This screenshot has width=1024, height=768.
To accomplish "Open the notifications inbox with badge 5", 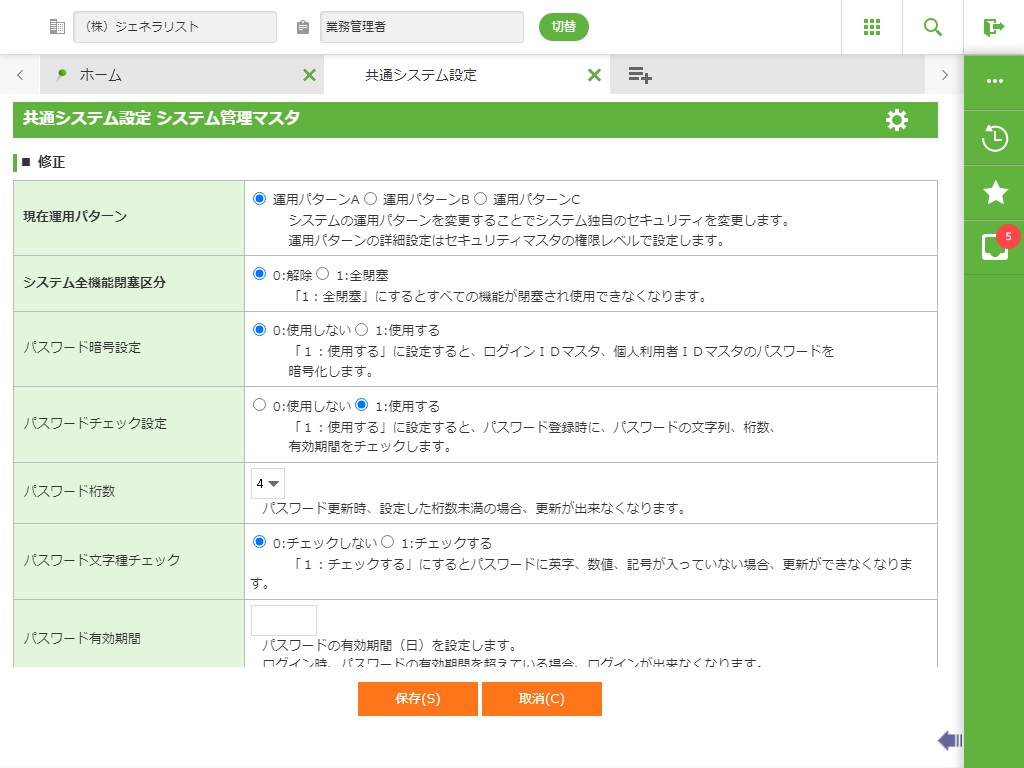I will 994,247.
